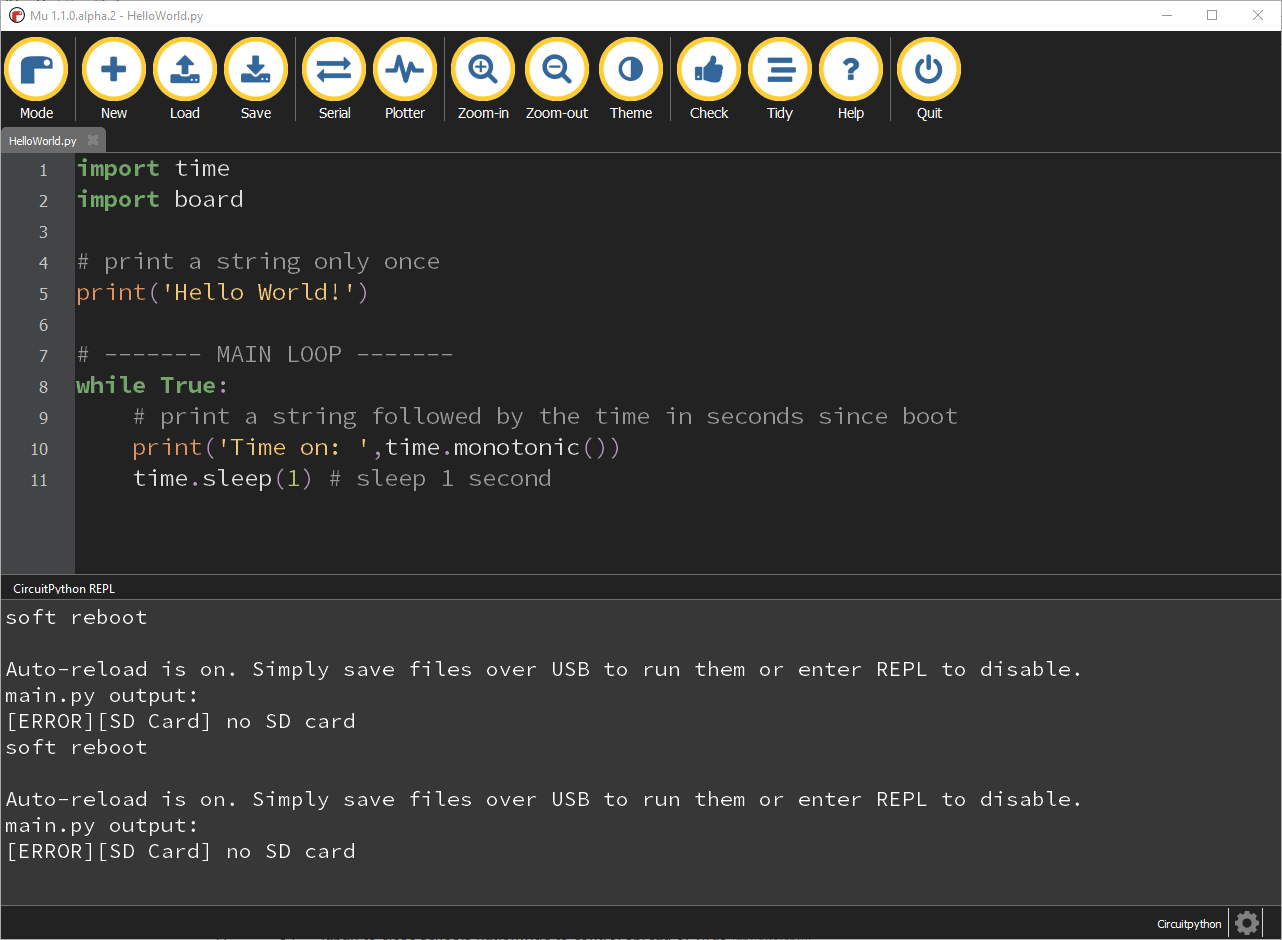Viewport: 1282px width, 940px height.
Task: Click the time.monotonic() print line
Action: [x=377, y=448]
